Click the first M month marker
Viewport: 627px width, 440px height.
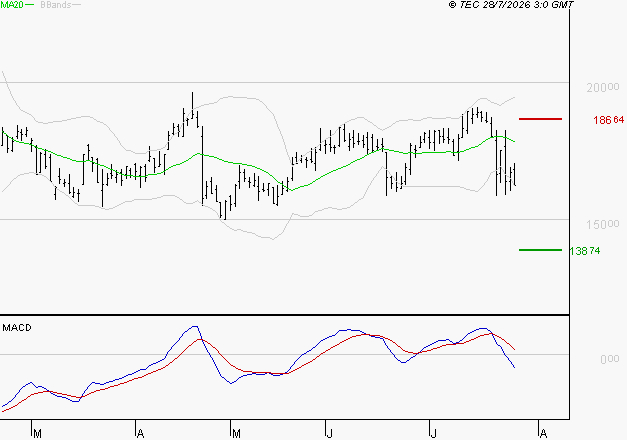(x=37, y=434)
